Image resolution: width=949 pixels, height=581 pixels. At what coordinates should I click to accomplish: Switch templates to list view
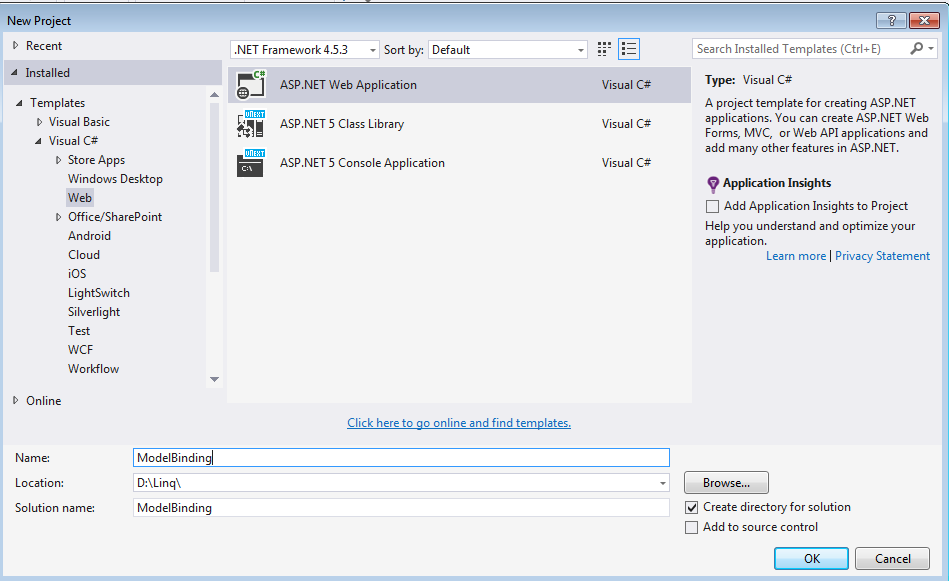click(x=629, y=48)
